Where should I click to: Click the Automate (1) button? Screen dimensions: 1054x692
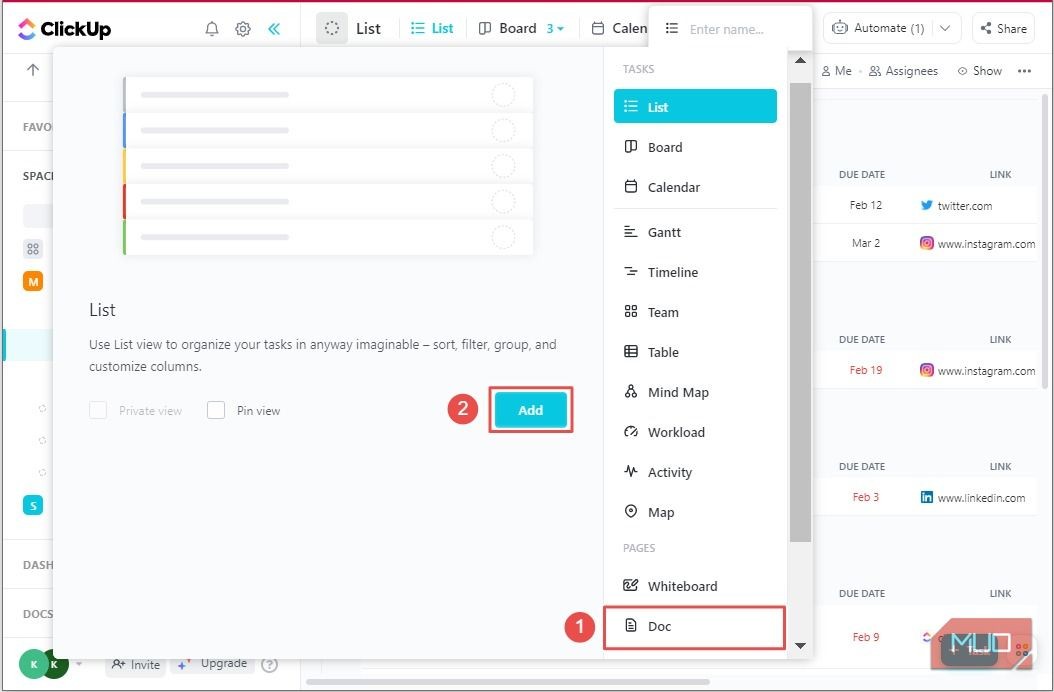878,28
